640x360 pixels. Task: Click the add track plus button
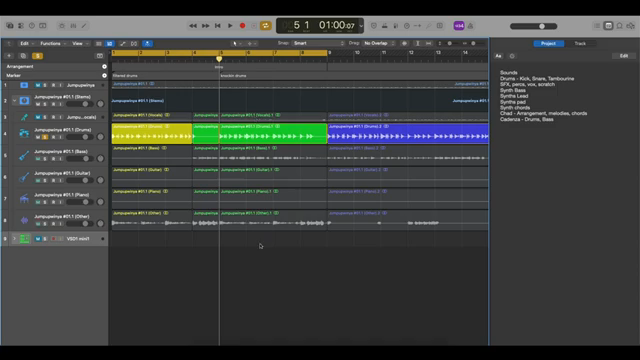tap(9, 56)
